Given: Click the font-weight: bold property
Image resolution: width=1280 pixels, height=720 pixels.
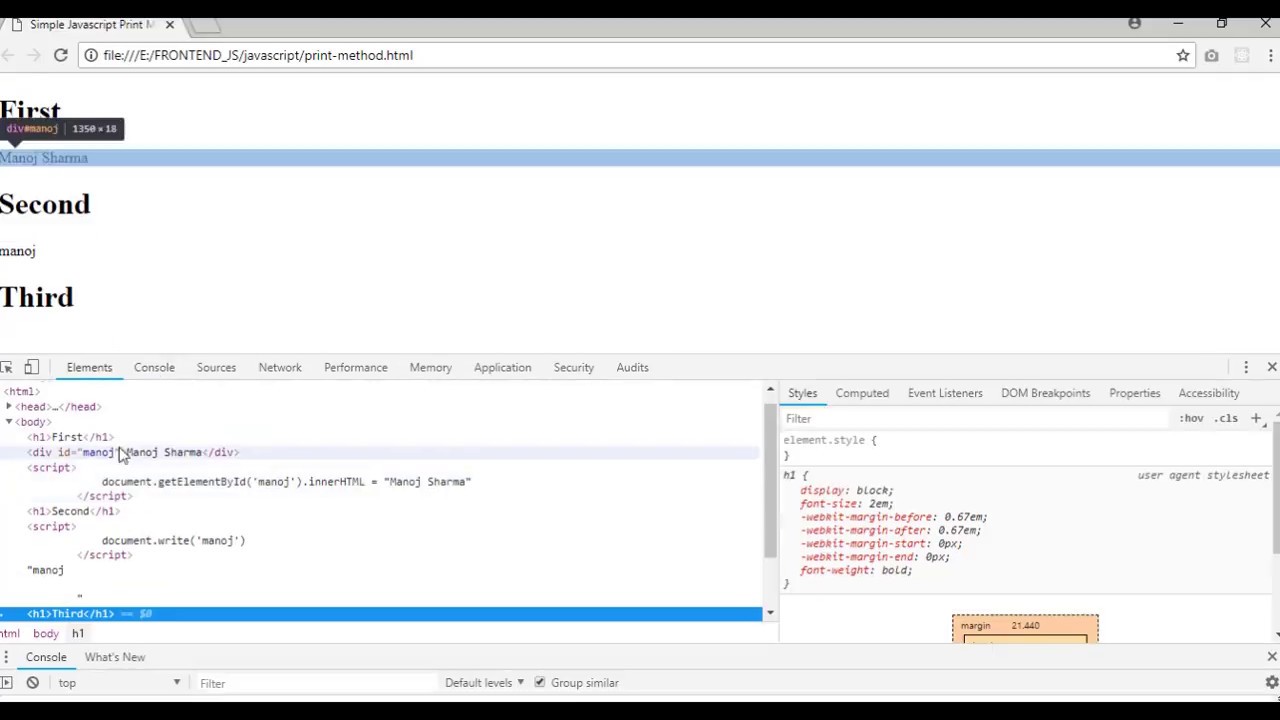Looking at the screenshot, I should pos(856,570).
